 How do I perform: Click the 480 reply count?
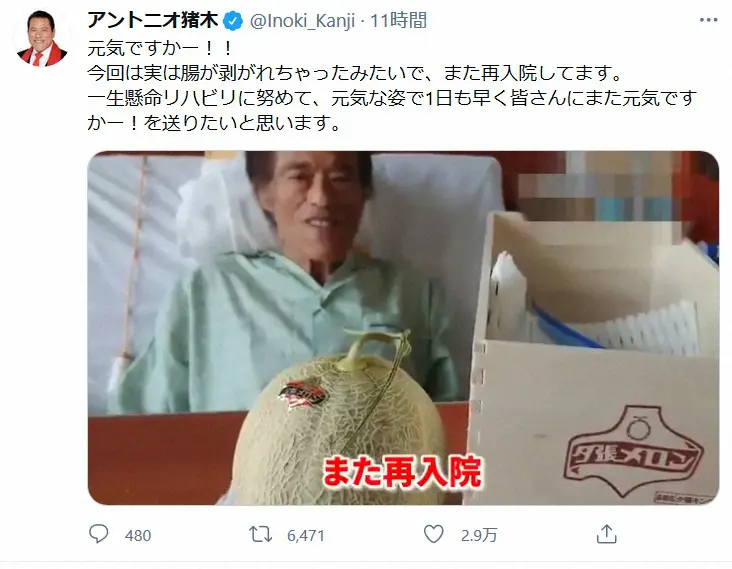(x=138, y=535)
